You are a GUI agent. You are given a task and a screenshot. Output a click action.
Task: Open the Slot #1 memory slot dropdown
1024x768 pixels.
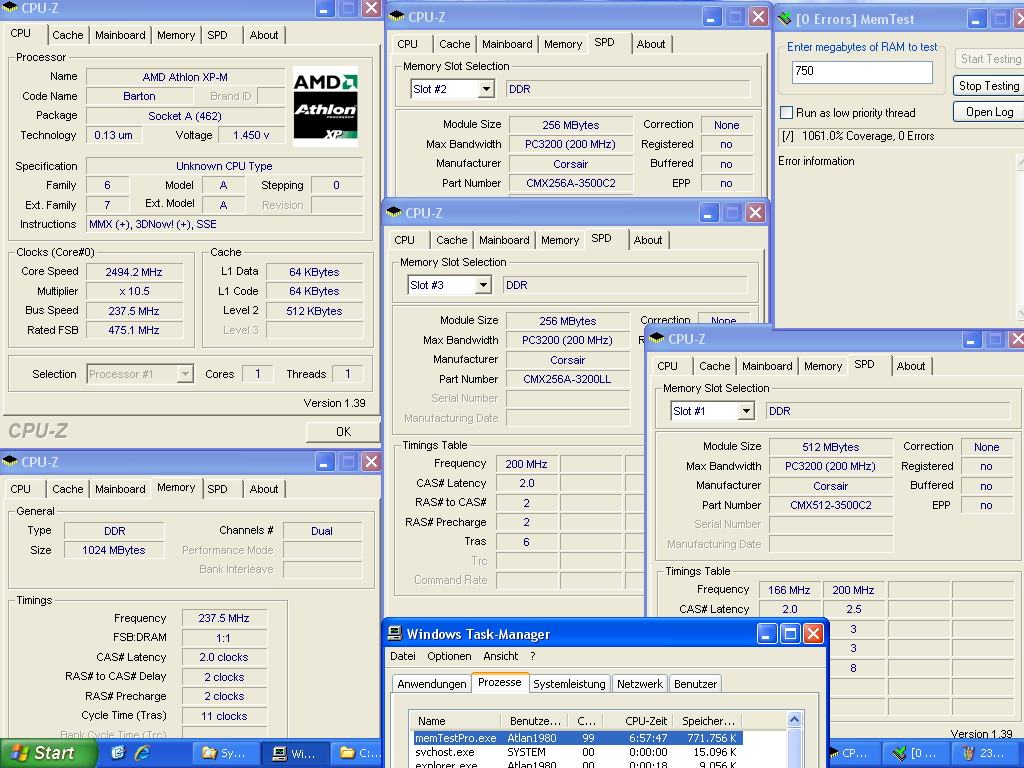coord(746,411)
